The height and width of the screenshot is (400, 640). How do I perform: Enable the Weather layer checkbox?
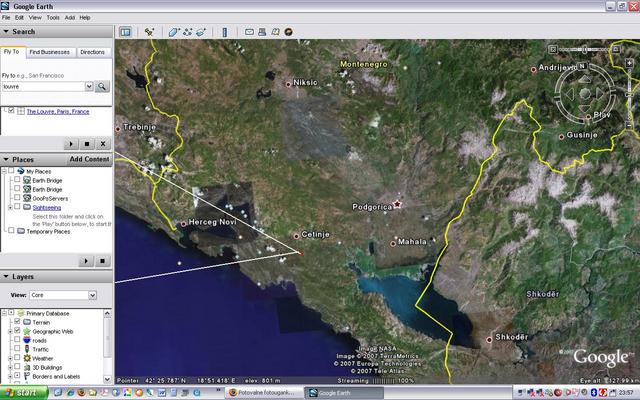point(17,358)
